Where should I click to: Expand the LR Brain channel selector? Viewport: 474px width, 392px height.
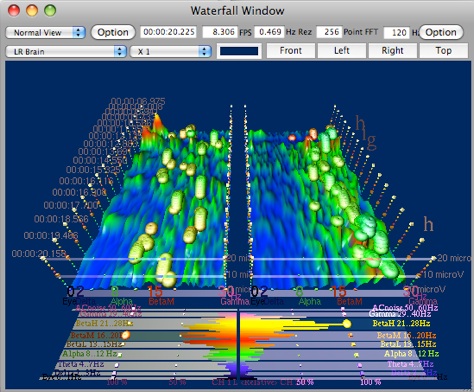(x=66, y=52)
